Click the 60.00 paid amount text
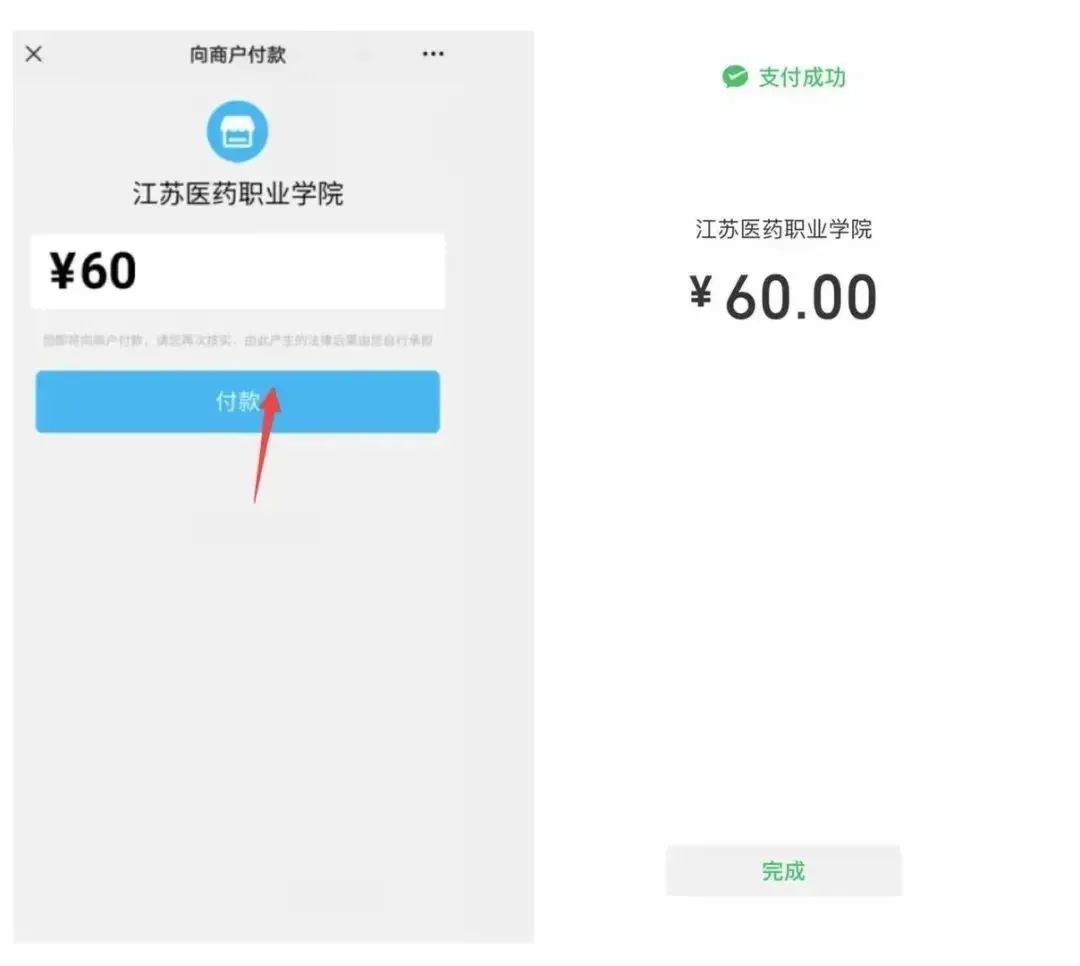Screen dimensions: 1080x966 click(801, 298)
